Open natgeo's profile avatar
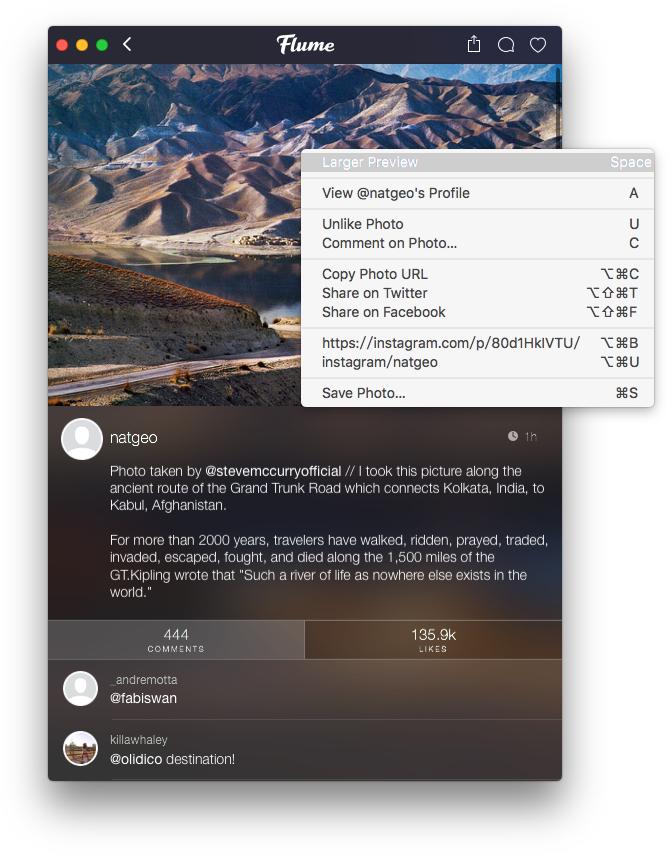The width and height of the screenshot is (669, 855). tap(82, 439)
